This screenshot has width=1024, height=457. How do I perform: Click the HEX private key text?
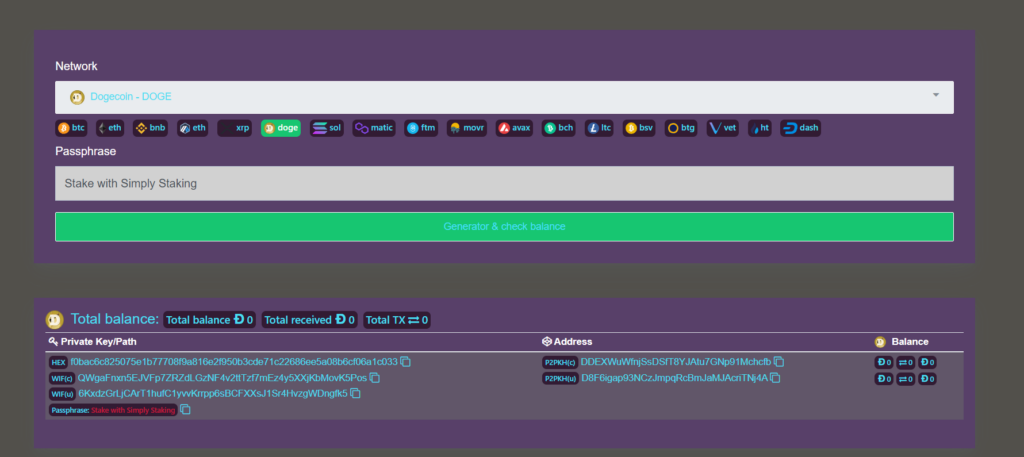point(234,362)
